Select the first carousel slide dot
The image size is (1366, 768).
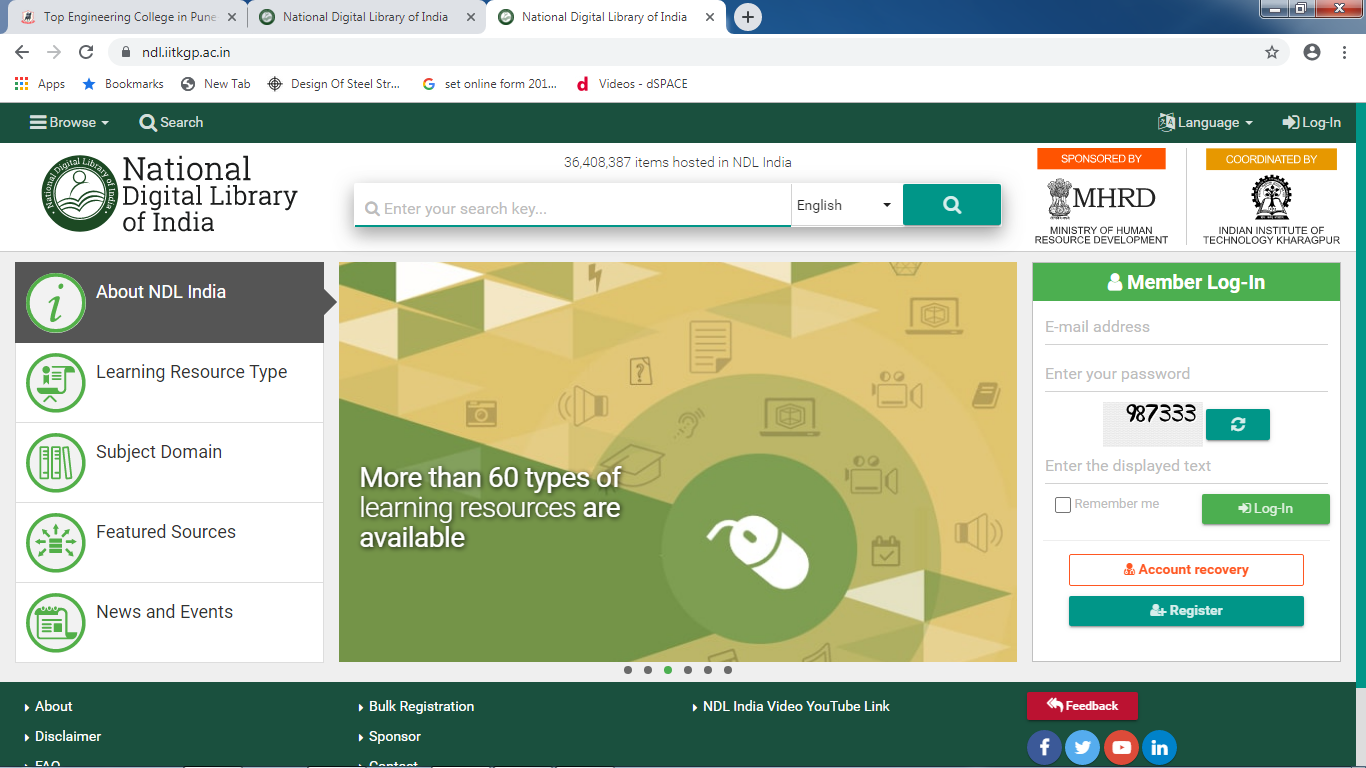tap(628, 670)
